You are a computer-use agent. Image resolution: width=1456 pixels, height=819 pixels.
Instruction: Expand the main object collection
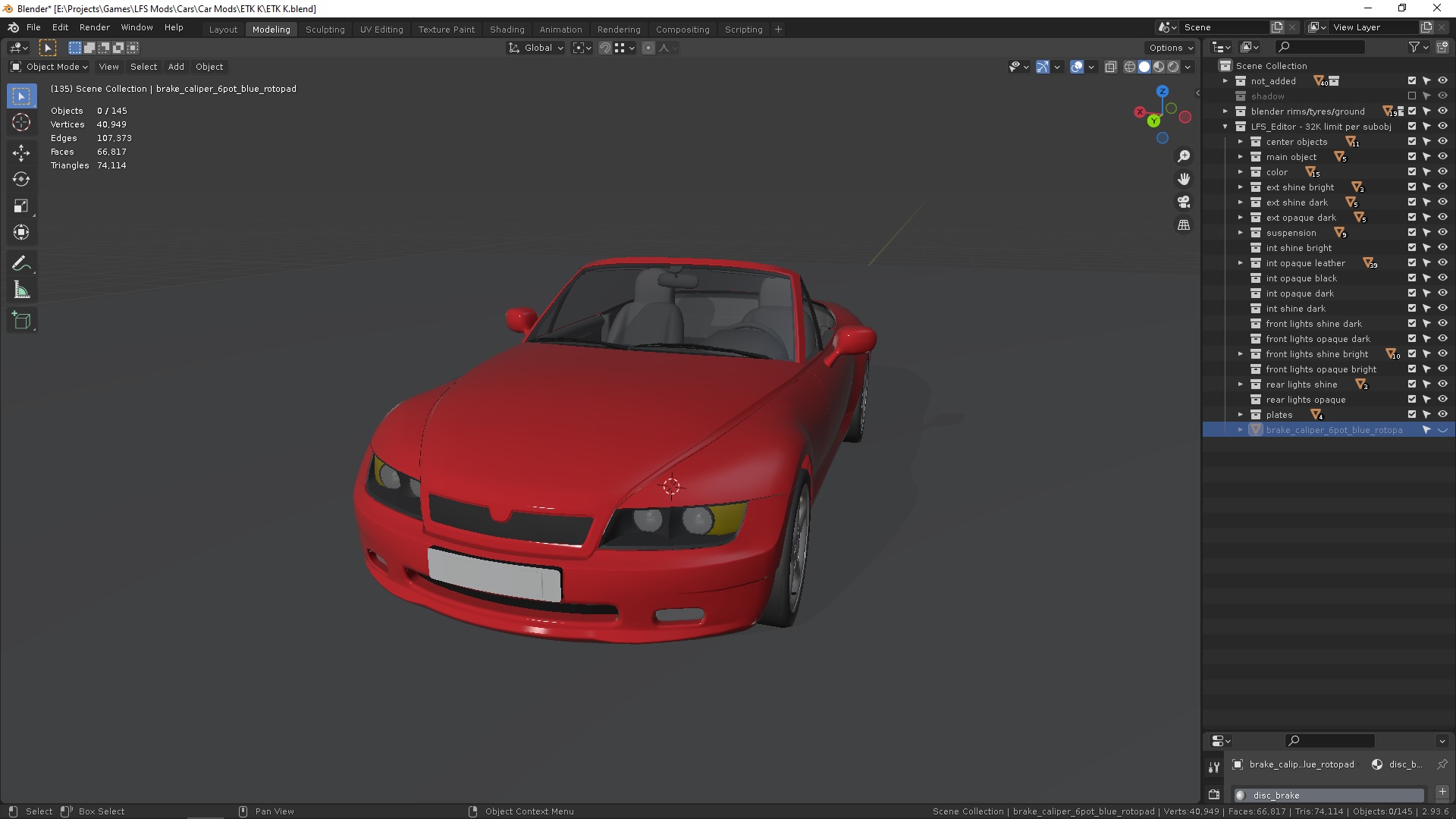(1241, 157)
